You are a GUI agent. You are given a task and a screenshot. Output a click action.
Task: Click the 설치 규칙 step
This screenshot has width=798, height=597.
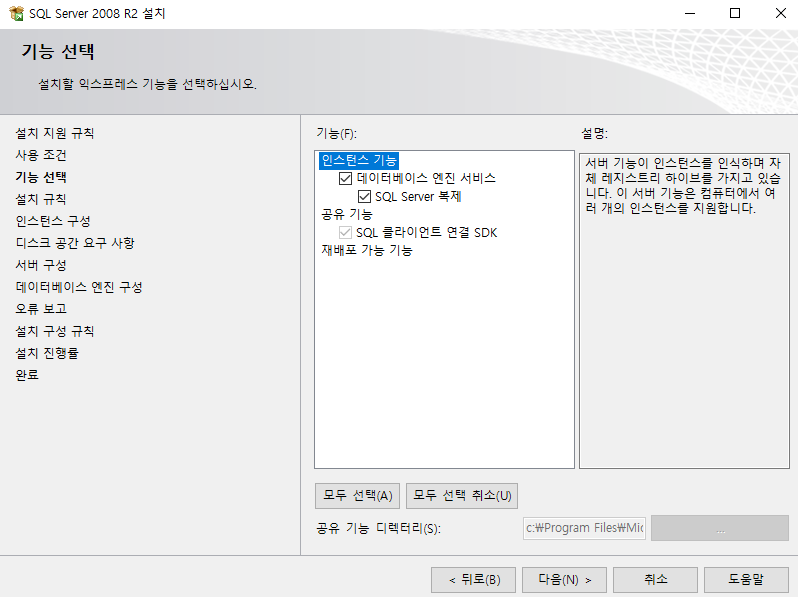coord(41,199)
